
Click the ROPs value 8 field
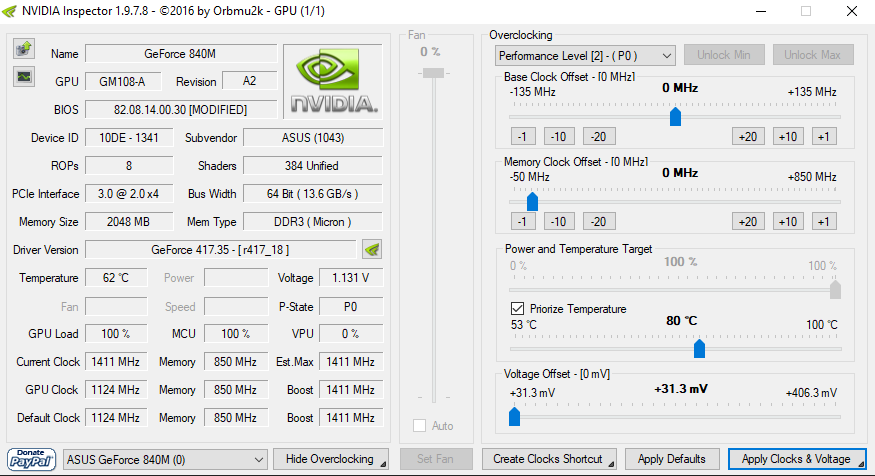pos(129,166)
